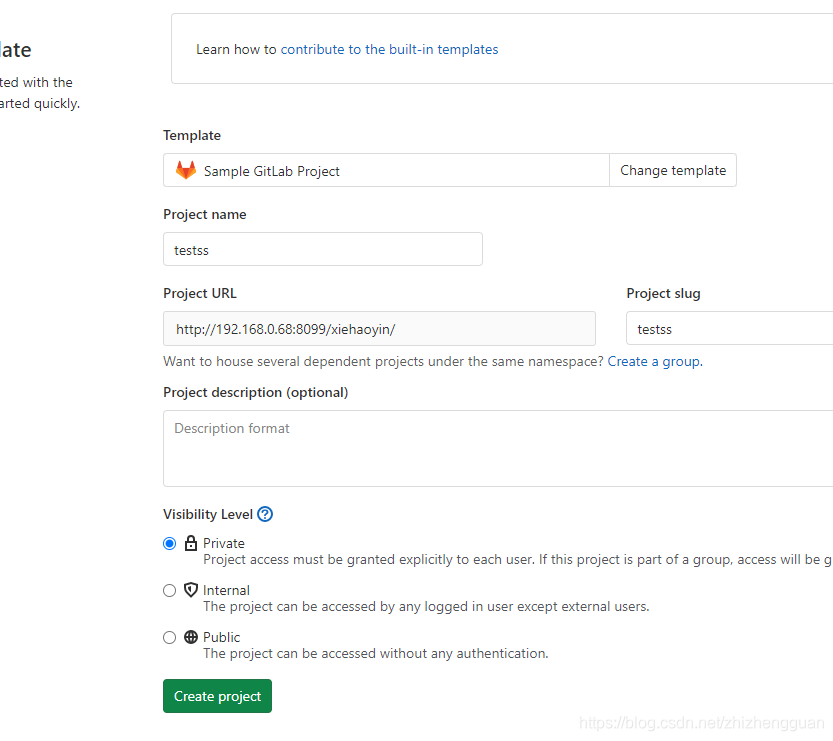This screenshot has width=833, height=741.
Task: Click the Private lock icon
Action: pos(191,543)
